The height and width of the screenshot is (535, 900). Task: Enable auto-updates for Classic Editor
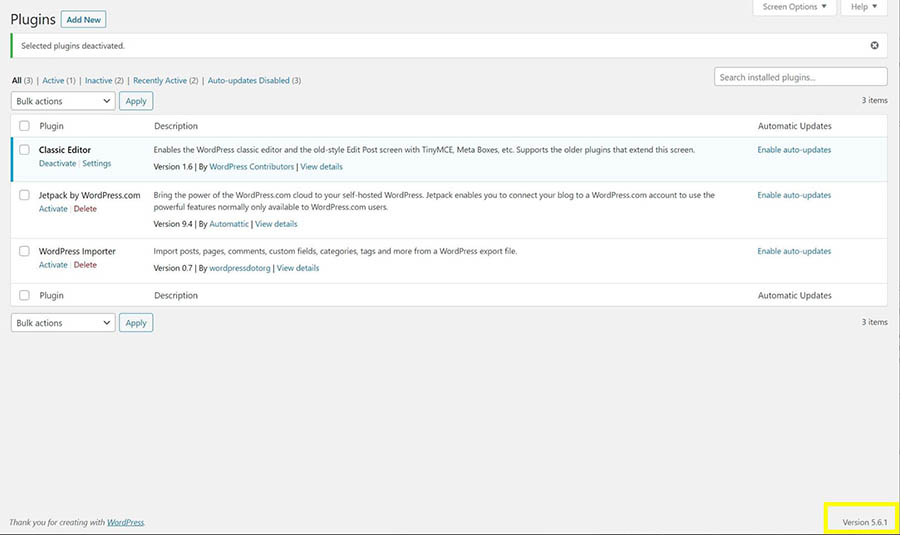pyautogui.click(x=794, y=150)
